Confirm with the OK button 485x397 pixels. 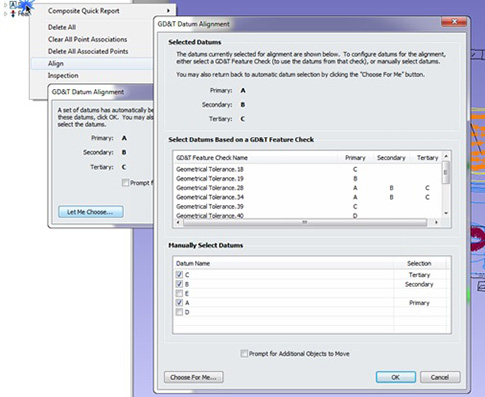point(396,377)
